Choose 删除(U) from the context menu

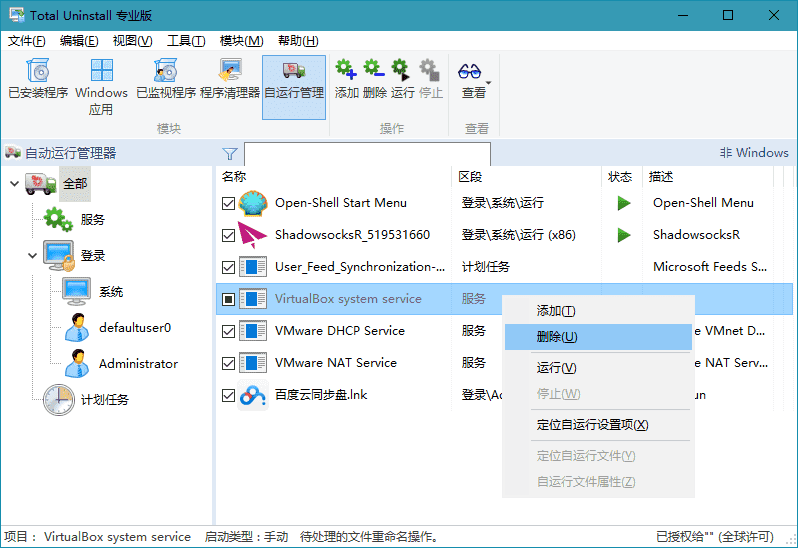point(556,337)
